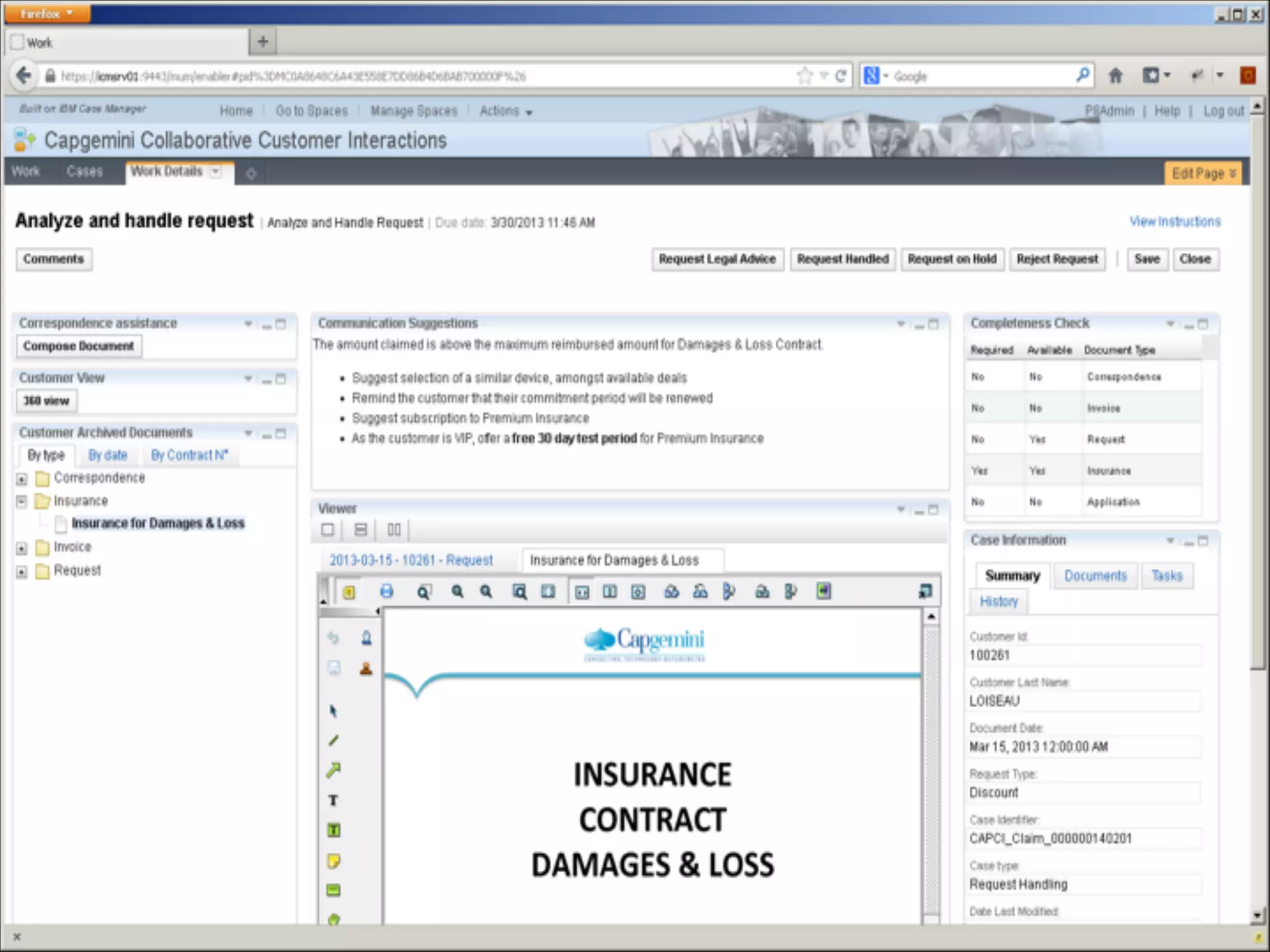Switch to the Documents tab in Case Information
Viewport: 1270px width, 952px height.
click(1095, 576)
